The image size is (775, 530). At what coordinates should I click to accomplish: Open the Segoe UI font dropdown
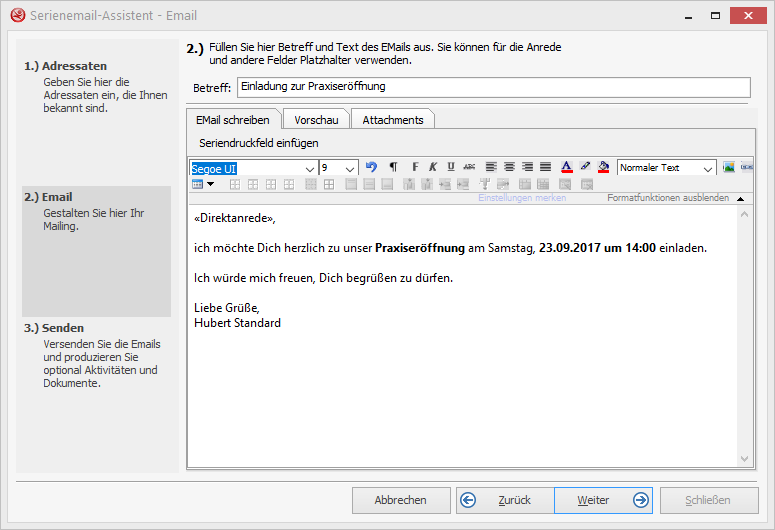coord(308,168)
